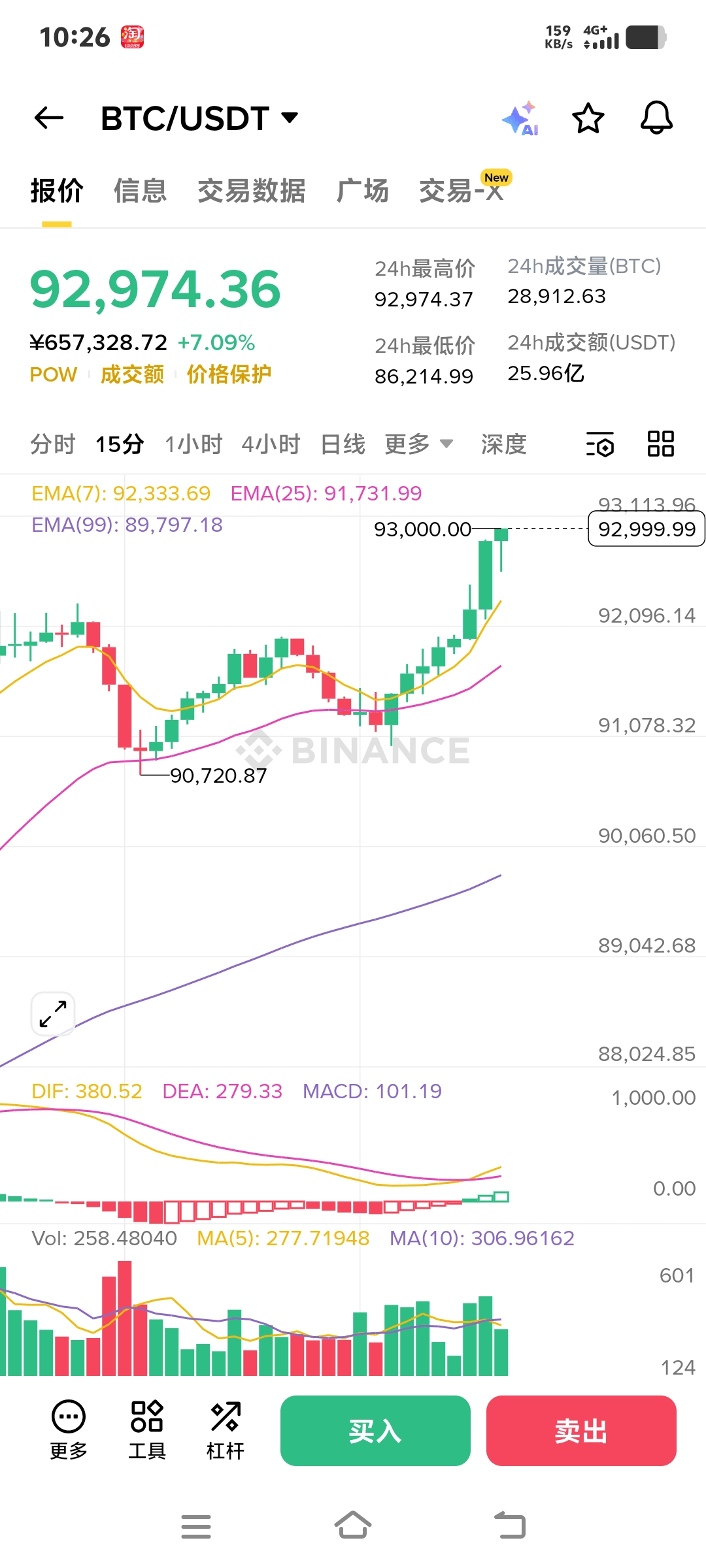Open 杠杆 margin trading icon

pyautogui.click(x=226, y=1430)
